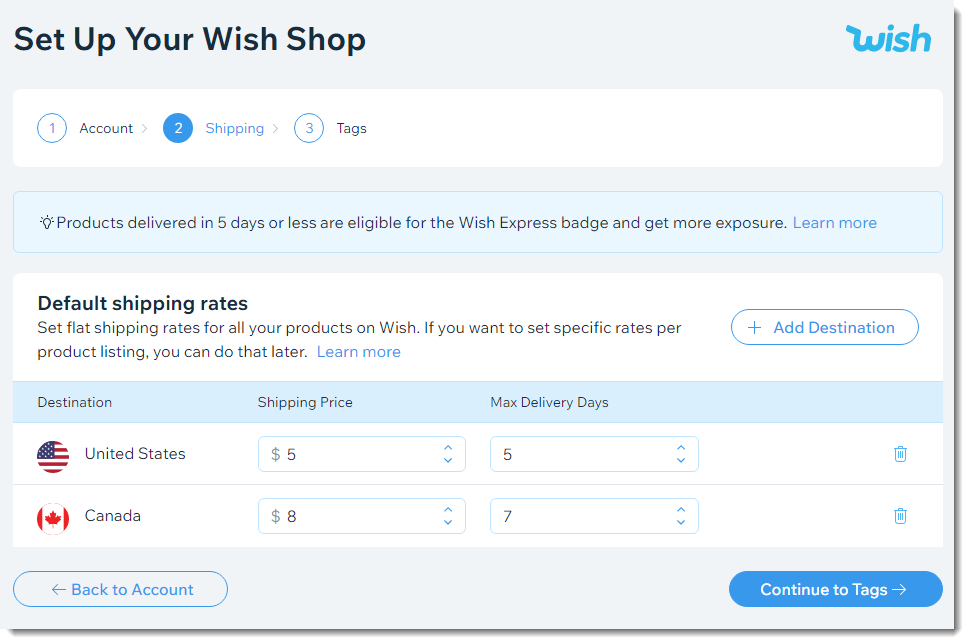Viewport: 969px width, 644px height.
Task: Click Continue to Tags button
Action: pos(836,589)
